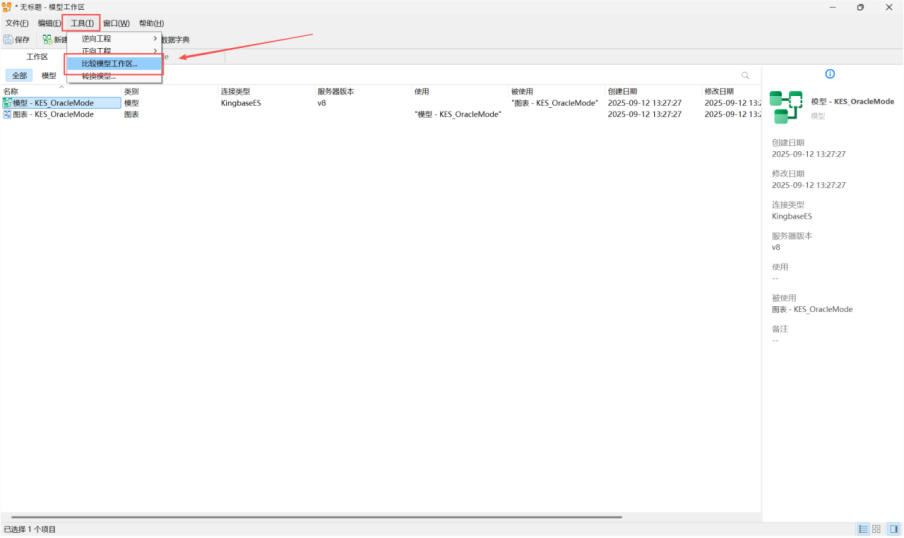Sort the list by the 名称 column header
Screen dimensions: 904x538
[11, 91]
